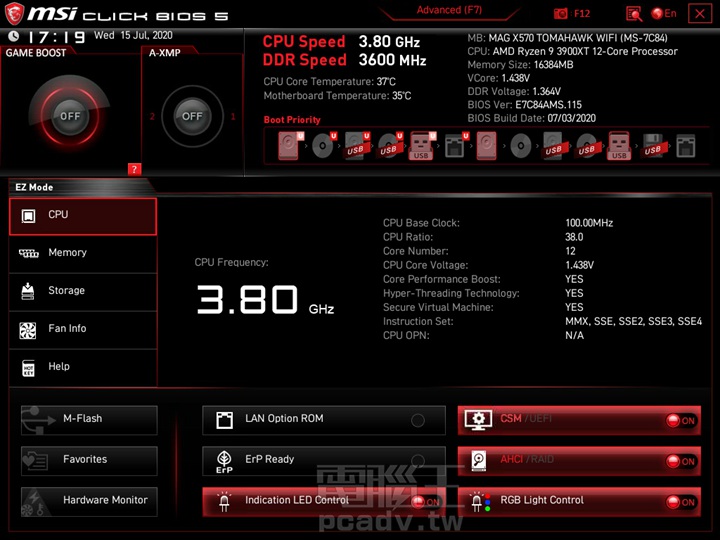Choose A-XMP profile 2
Viewport: 720px width, 540px height.
(152, 116)
